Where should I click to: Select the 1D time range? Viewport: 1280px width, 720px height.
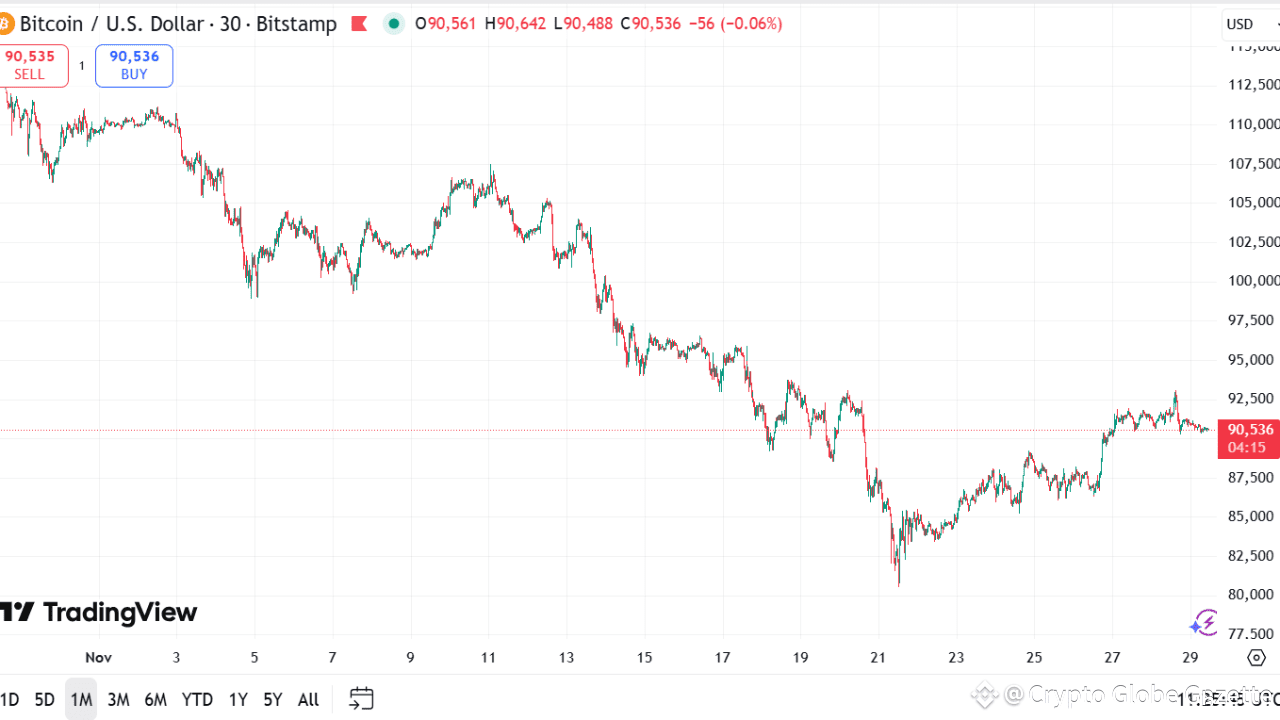pyautogui.click(x=9, y=700)
